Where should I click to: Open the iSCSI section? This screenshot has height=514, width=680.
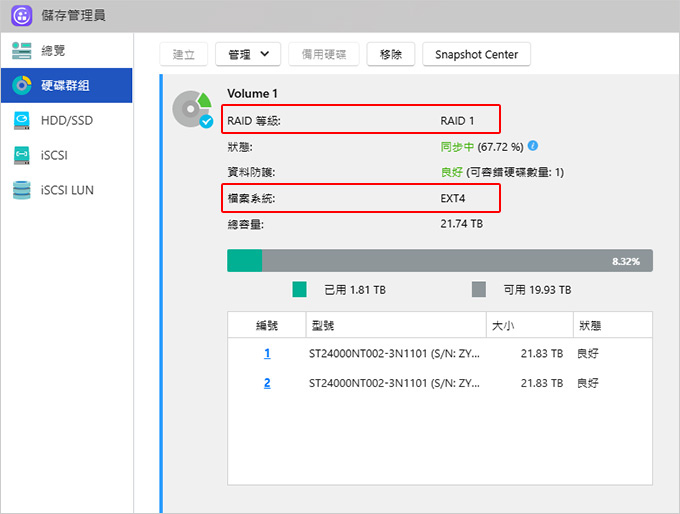click(x=67, y=155)
